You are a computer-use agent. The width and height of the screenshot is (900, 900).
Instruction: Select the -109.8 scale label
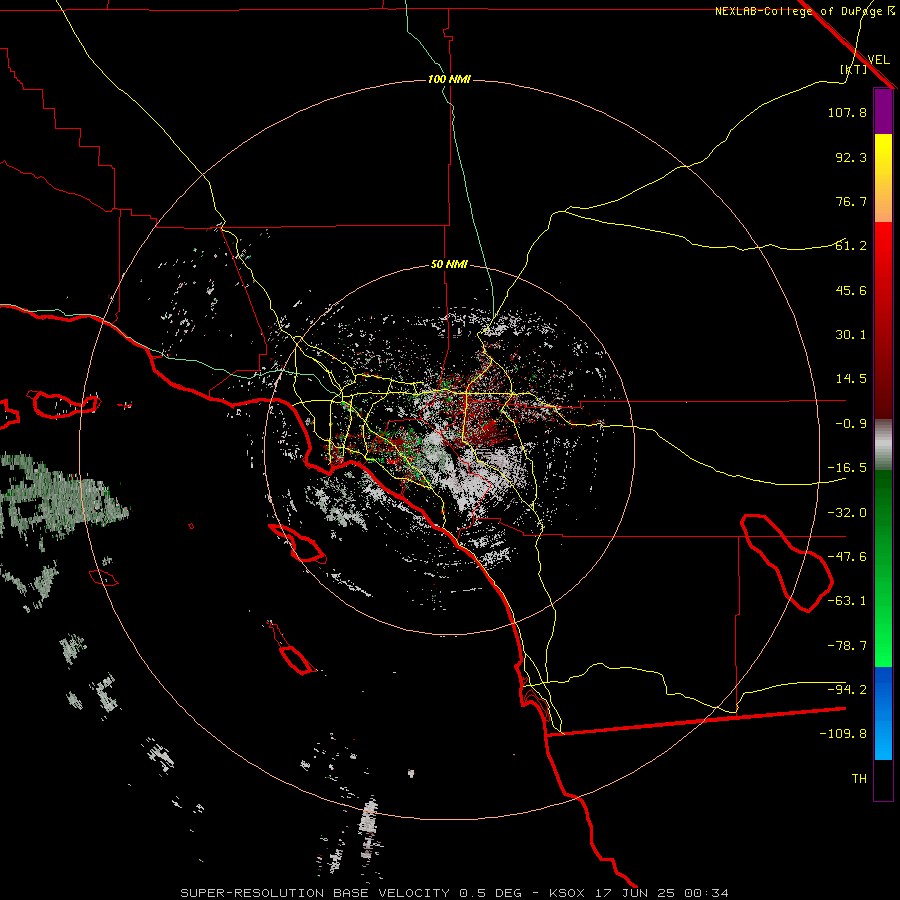pyautogui.click(x=843, y=734)
